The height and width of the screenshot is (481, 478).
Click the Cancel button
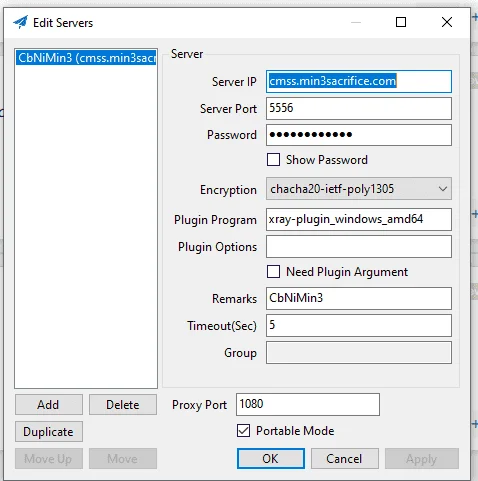pos(345,459)
